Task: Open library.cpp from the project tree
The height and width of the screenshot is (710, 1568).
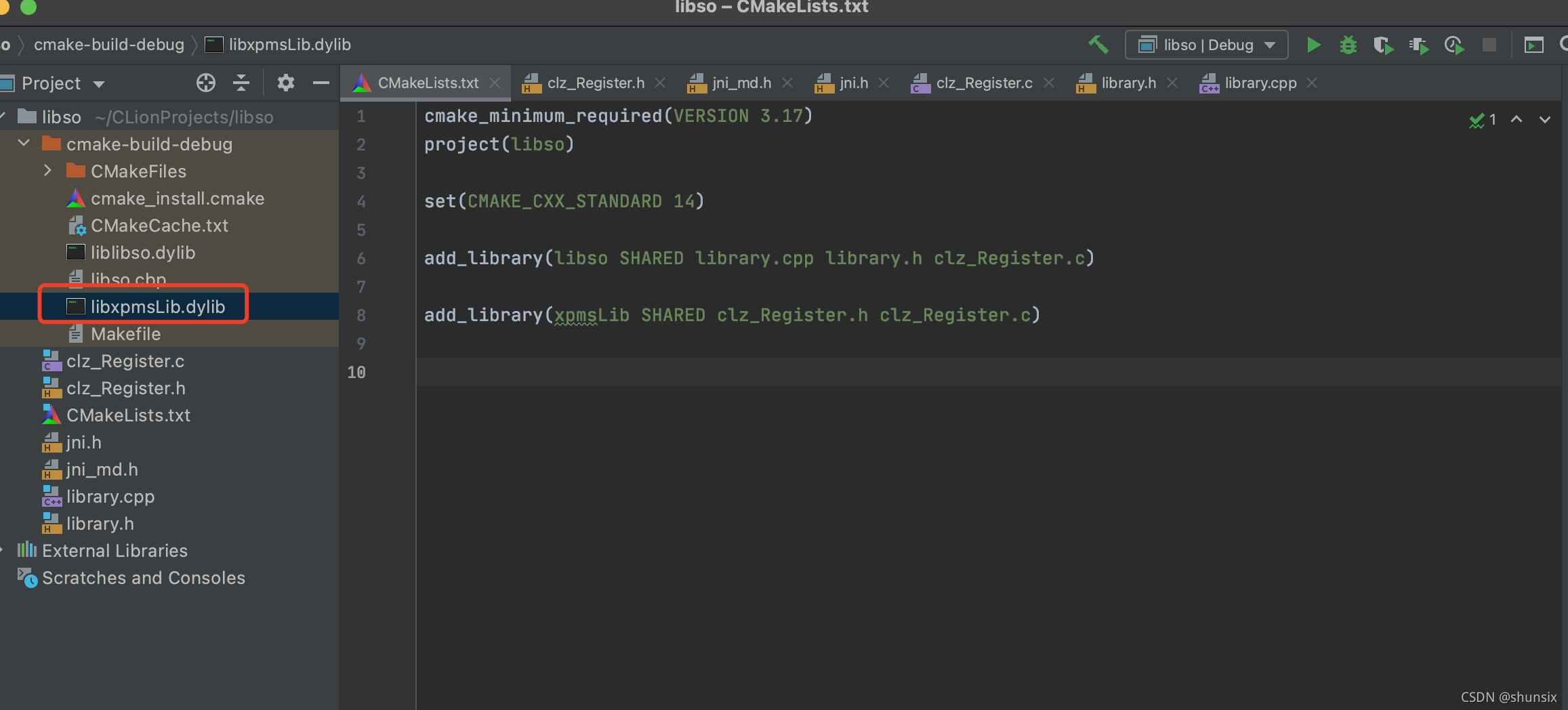Action: (169, 497)
